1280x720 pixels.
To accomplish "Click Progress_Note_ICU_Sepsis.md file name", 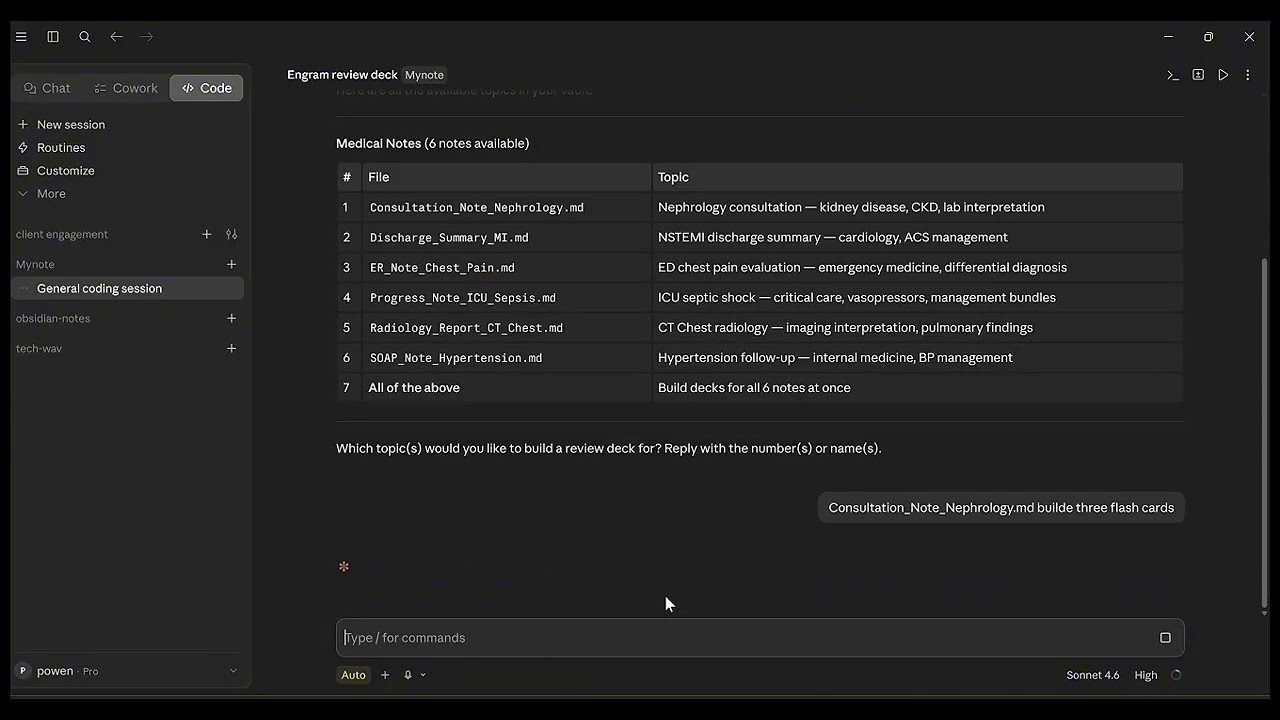I will pyautogui.click(x=463, y=297).
